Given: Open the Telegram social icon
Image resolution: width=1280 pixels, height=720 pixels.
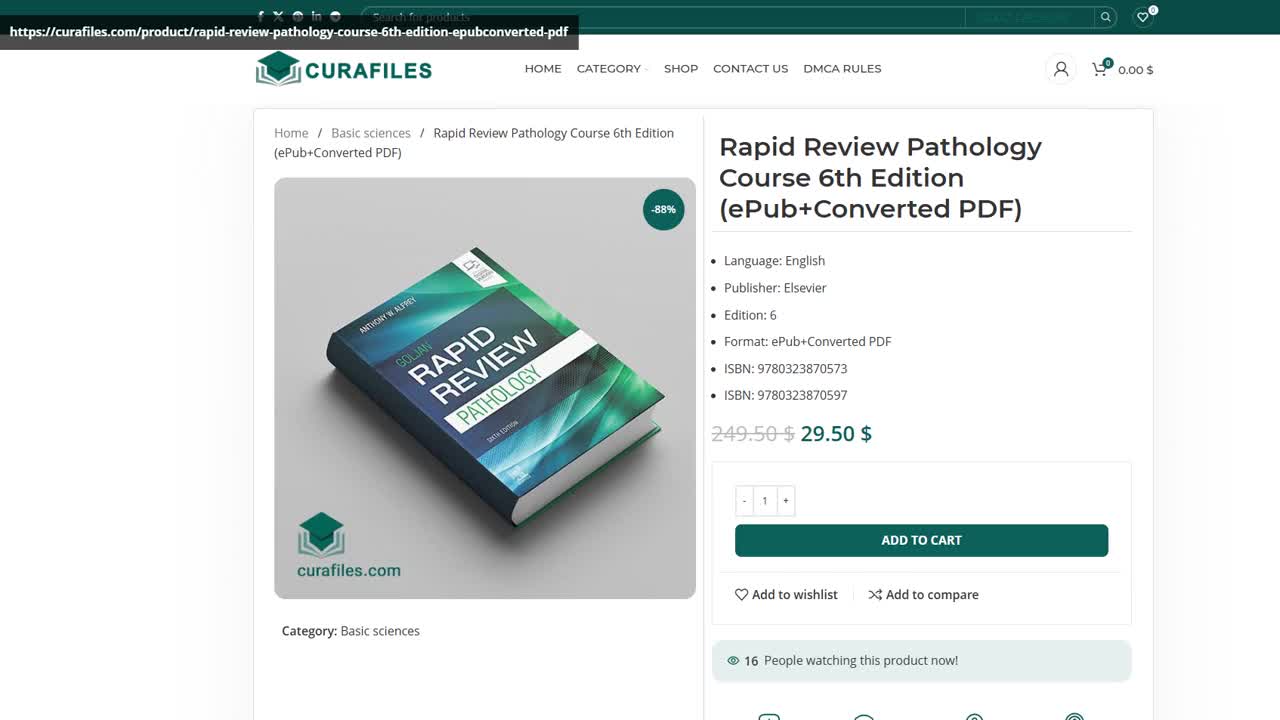Looking at the screenshot, I should (334, 16).
